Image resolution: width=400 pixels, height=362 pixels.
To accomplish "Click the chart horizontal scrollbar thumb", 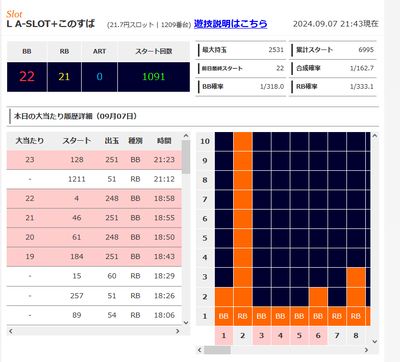I will (217, 350).
